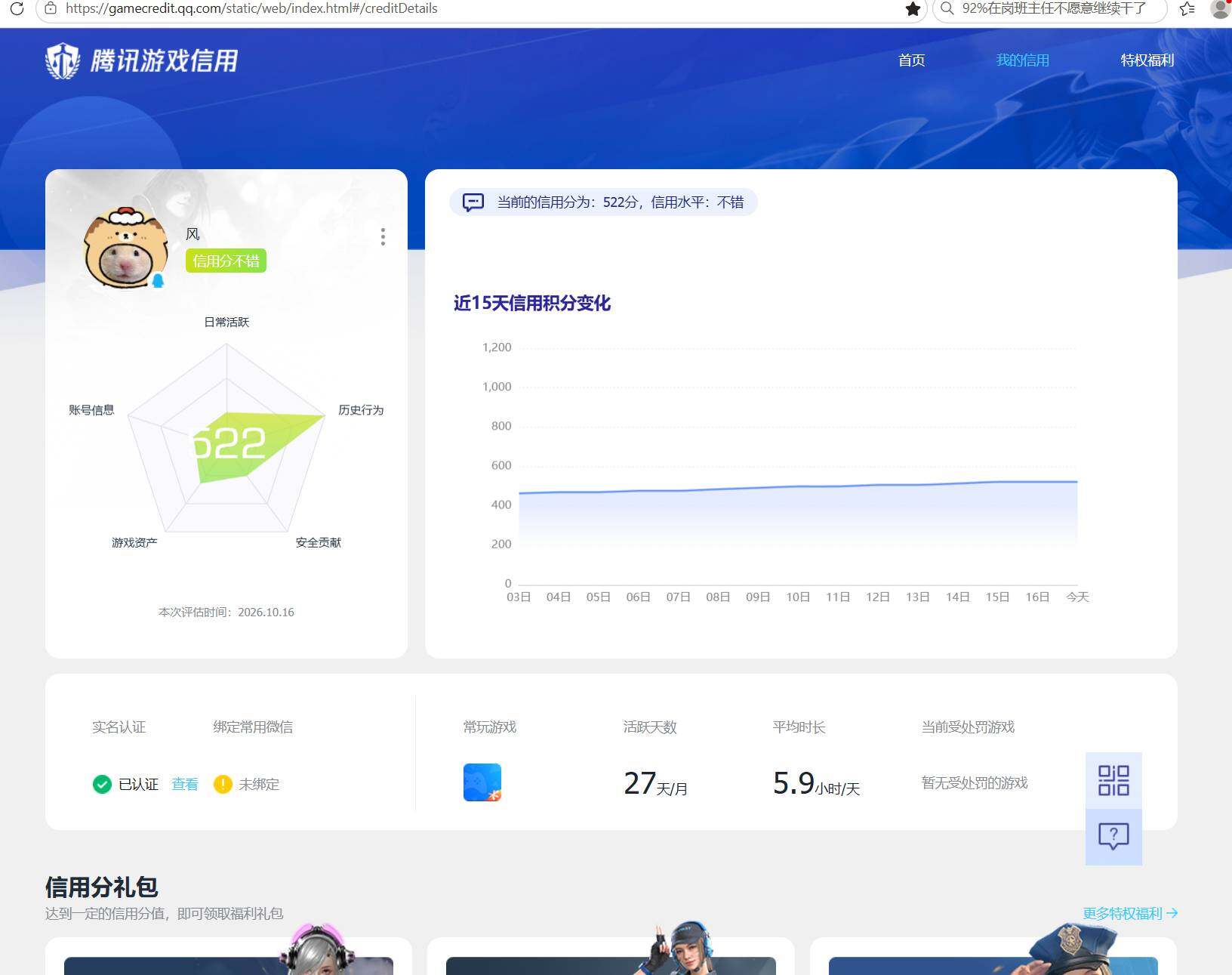Select the 我的信用 tab
The image size is (1232, 975).
[x=1023, y=60]
